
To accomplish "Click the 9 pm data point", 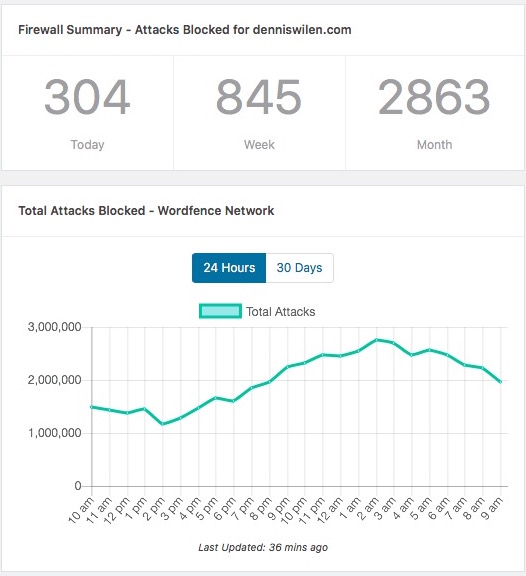I will click(288, 367).
